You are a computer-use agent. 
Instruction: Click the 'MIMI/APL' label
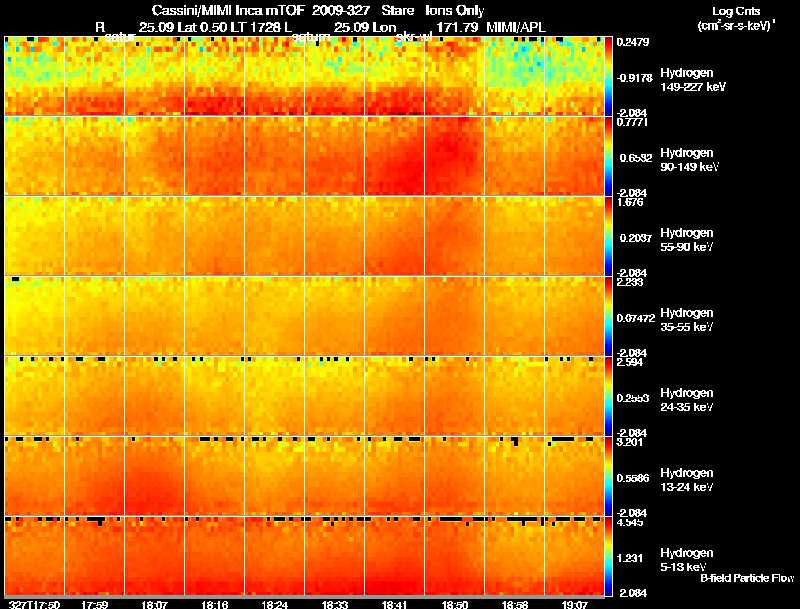click(x=516, y=27)
